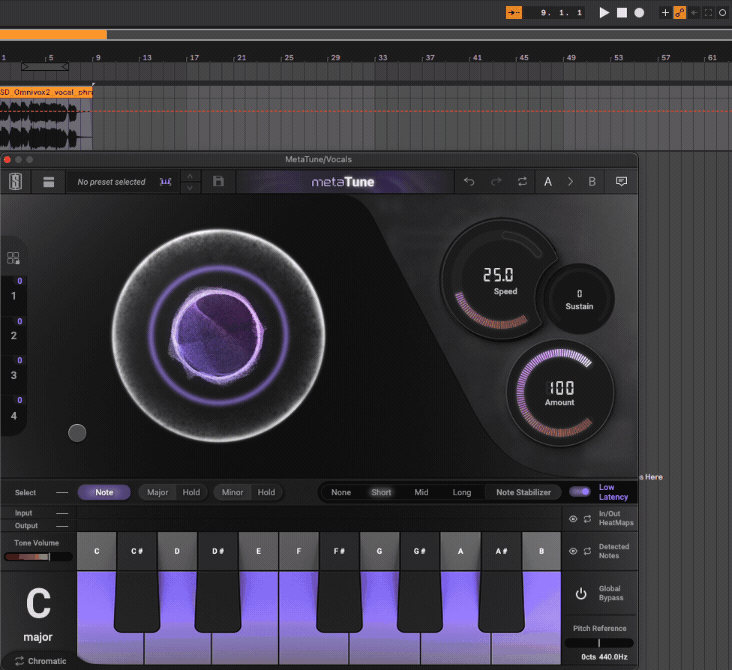Viewport: 732px width, 670px height.
Task: Toggle Hold next to Minor
Action: pos(267,492)
